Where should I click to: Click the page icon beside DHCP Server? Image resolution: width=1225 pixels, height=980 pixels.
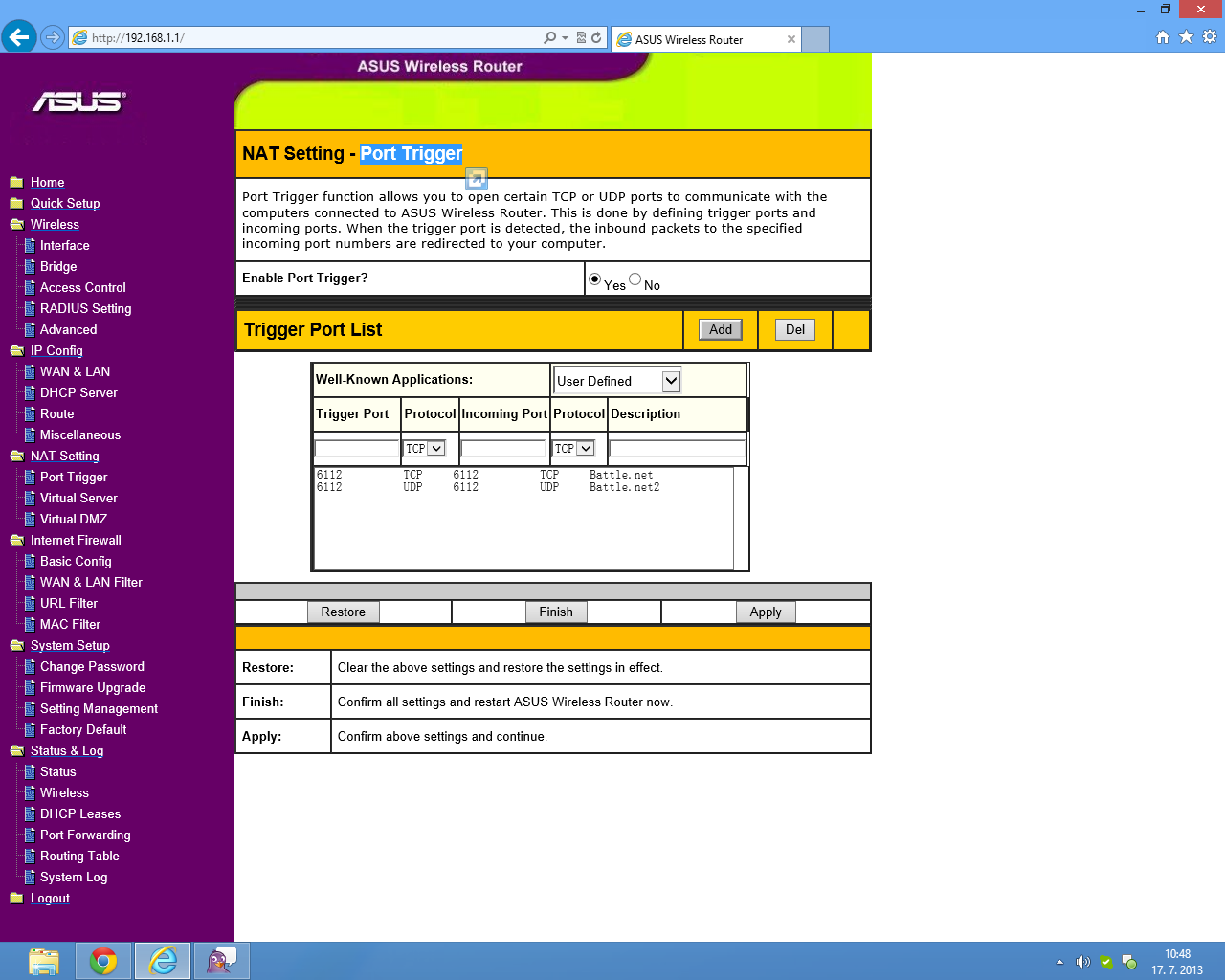pos(30,393)
